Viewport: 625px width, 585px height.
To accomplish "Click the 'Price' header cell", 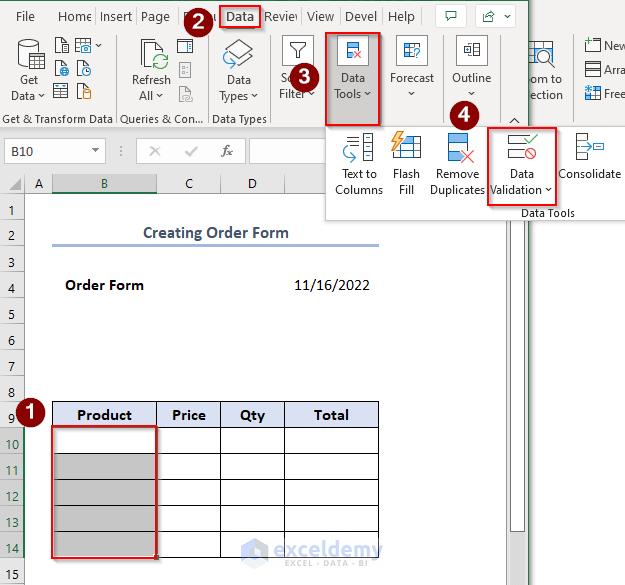I will coord(189,415).
